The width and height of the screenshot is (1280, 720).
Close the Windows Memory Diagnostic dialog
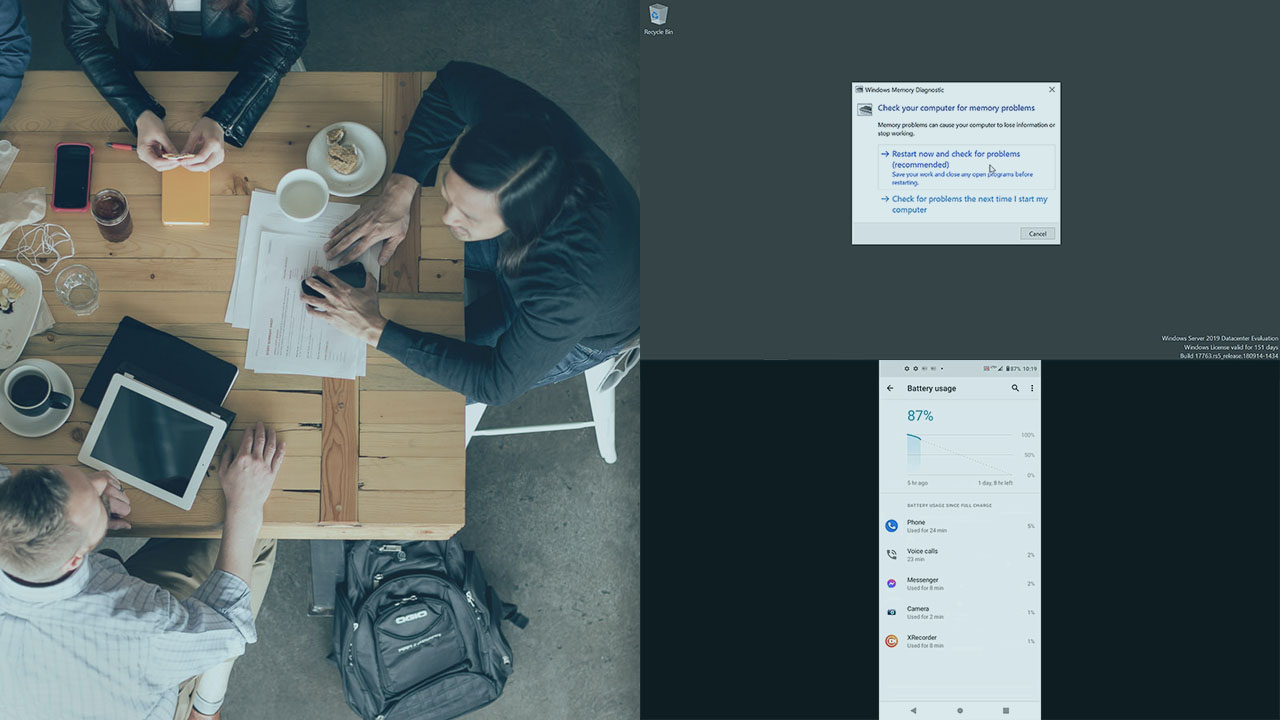(1051, 90)
